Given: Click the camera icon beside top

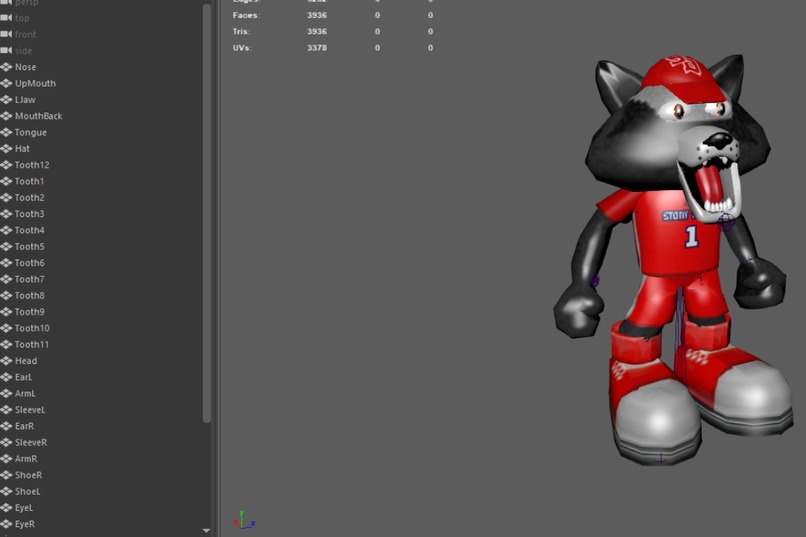Looking at the screenshot, I should pos(6,18).
